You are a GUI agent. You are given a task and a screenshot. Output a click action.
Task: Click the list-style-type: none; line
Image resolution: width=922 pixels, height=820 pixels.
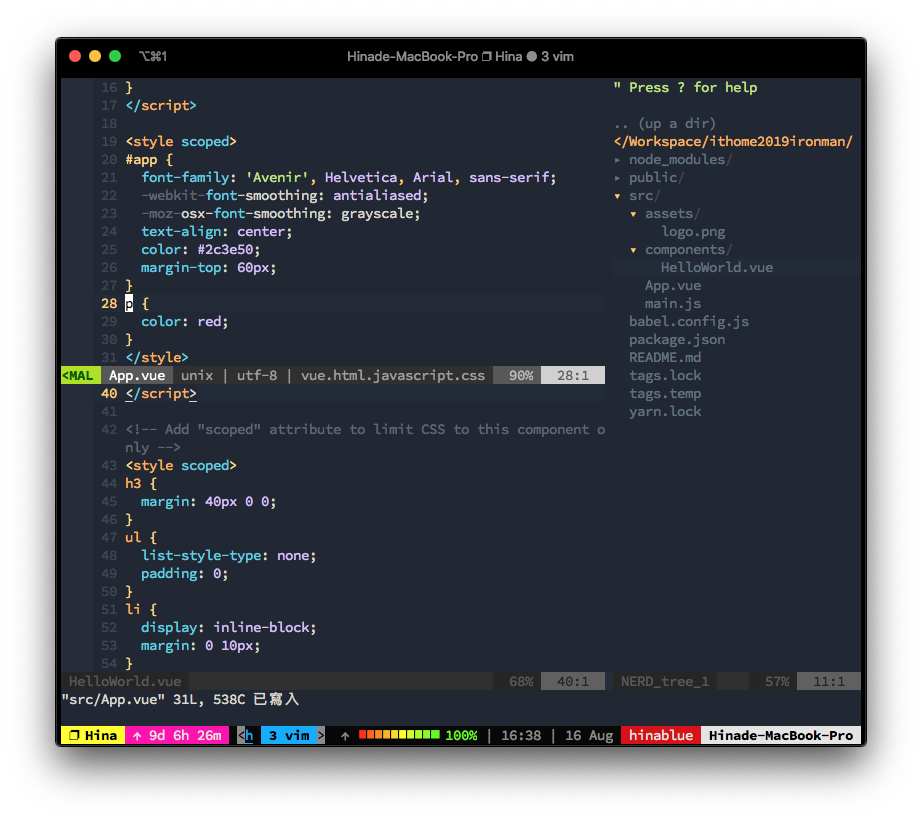(x=229, y=555)
